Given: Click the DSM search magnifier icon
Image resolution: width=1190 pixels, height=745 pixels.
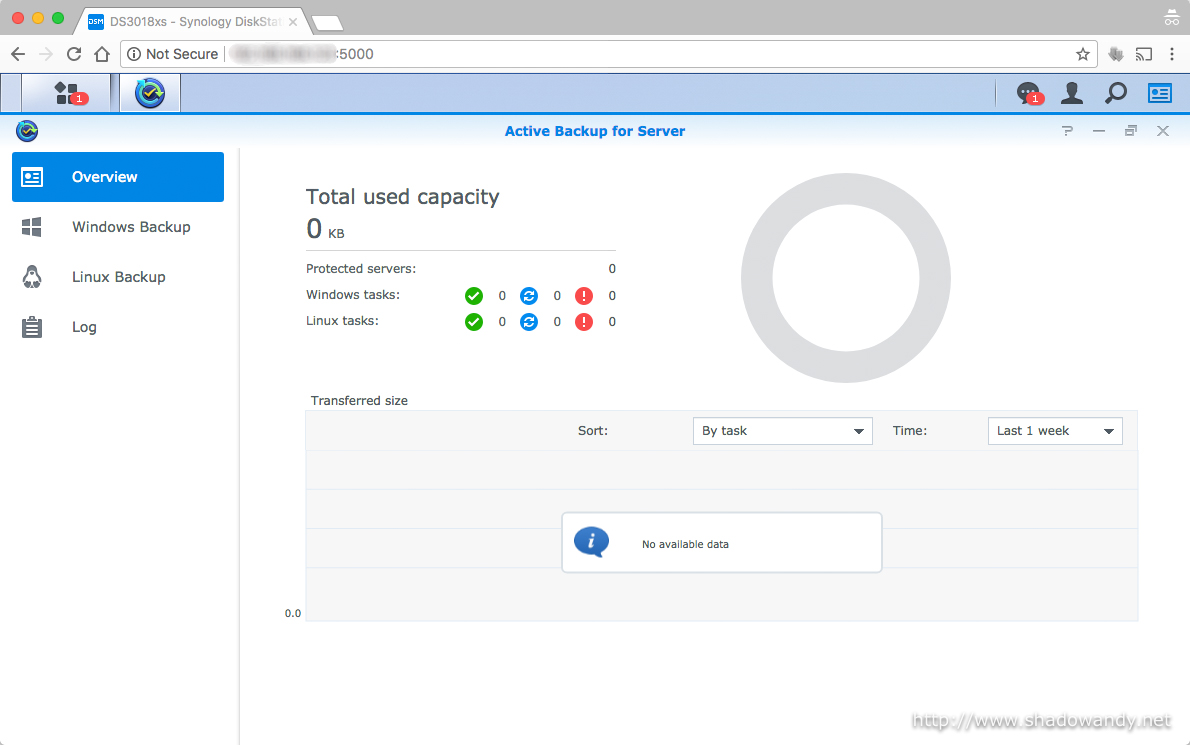Looking at the screenshot, I should coord(1116,93).
